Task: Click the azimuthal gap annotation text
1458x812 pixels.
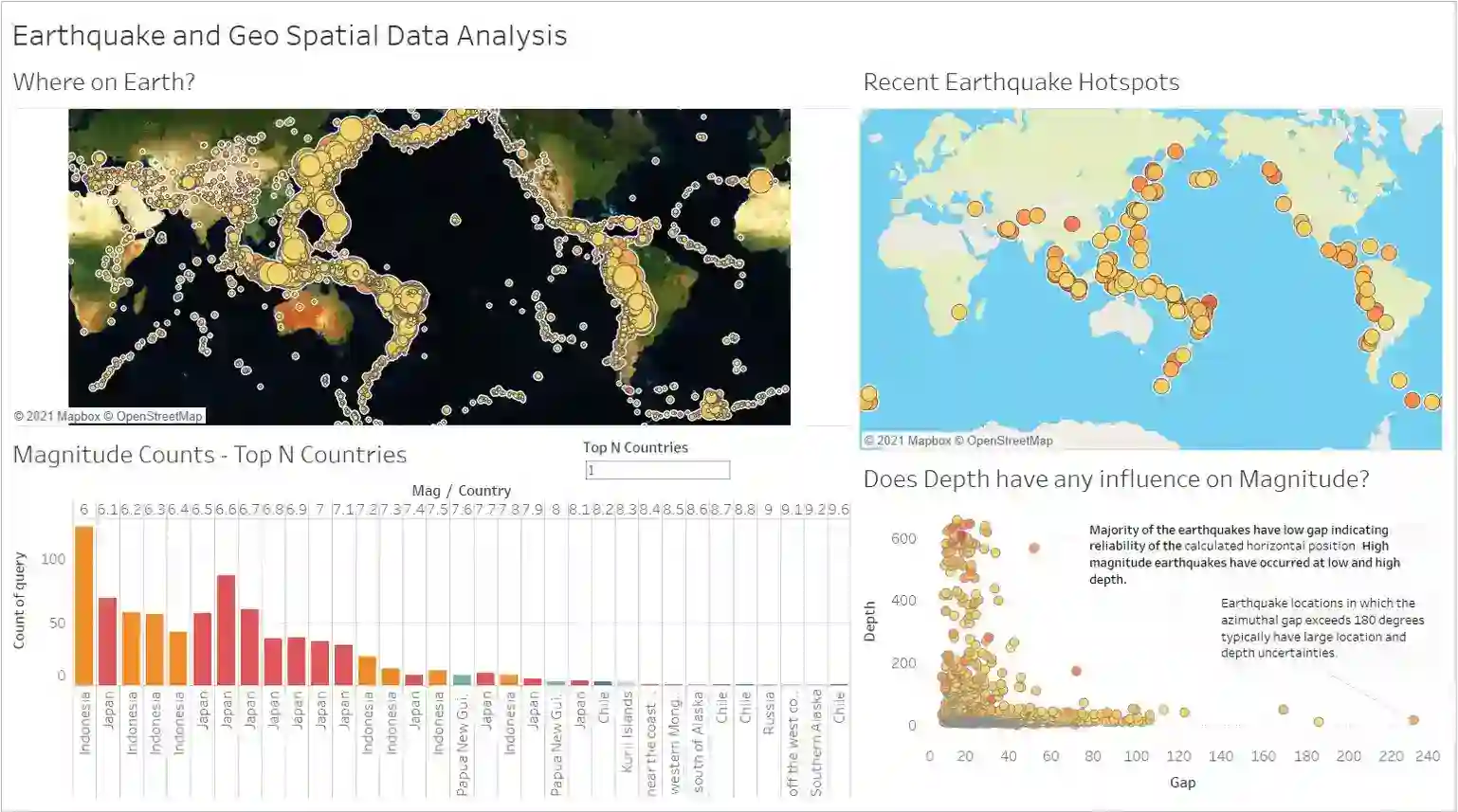Action: [x=1321, y=628]
